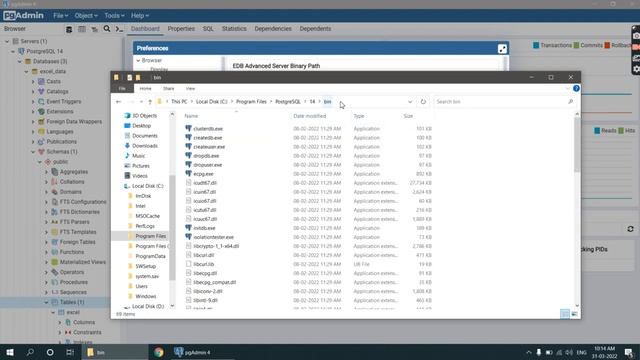Select dropdb.exe file

click(x=206, y=156)
